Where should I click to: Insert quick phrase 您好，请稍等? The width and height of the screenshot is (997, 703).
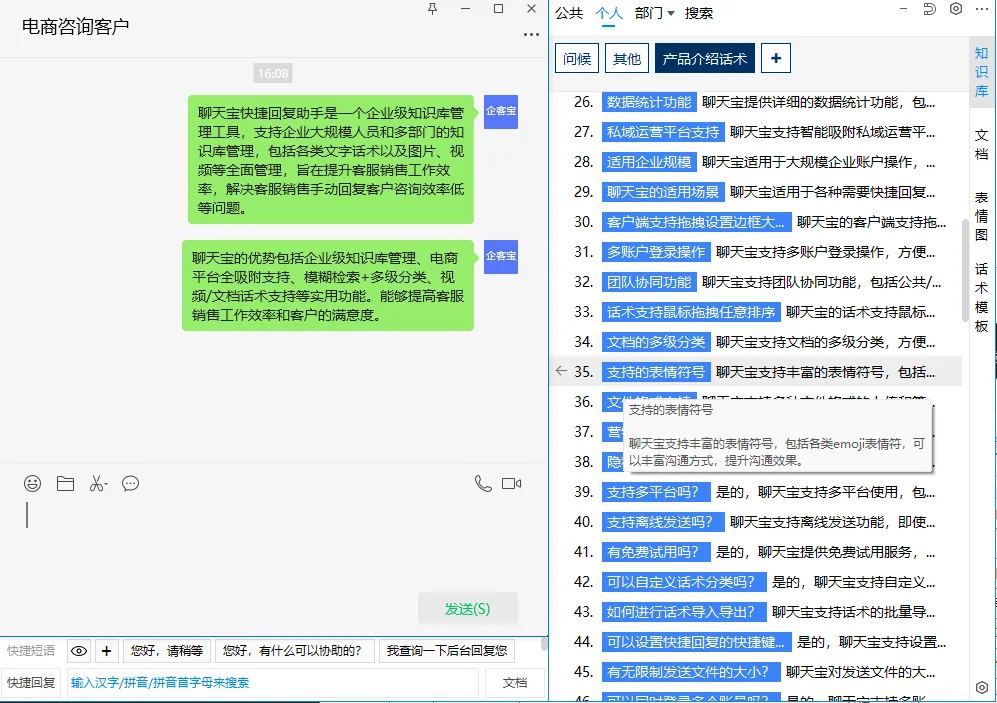tap(167, 651)
